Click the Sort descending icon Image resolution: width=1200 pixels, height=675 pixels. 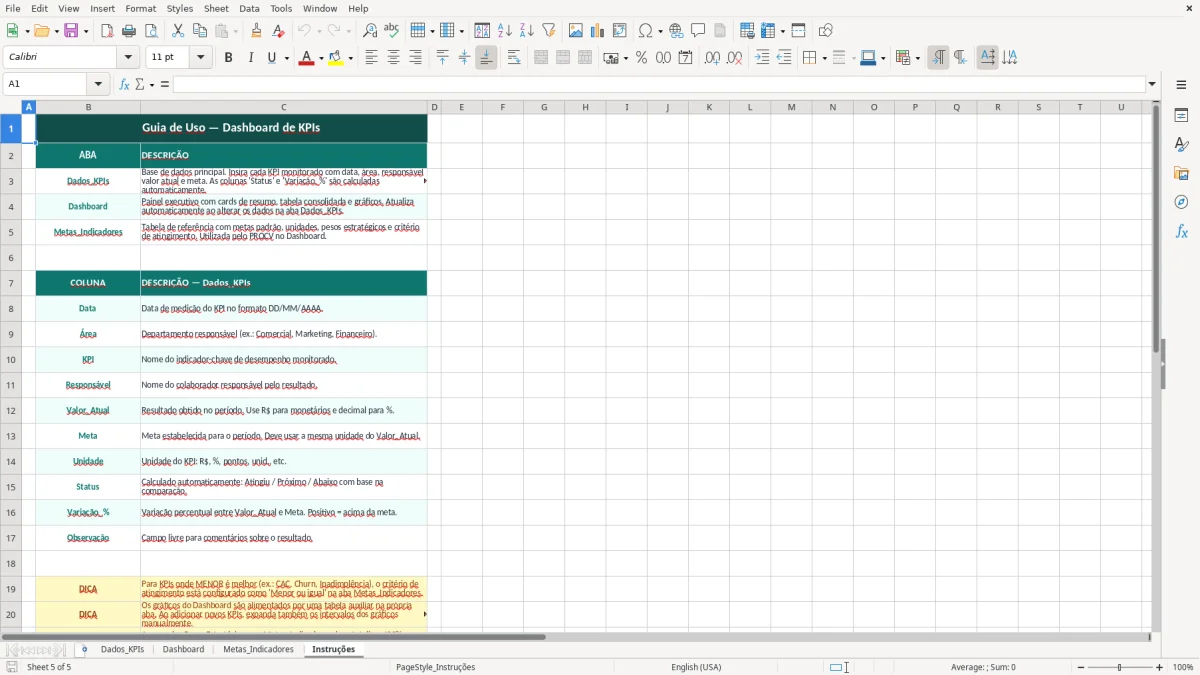[526, 31]
